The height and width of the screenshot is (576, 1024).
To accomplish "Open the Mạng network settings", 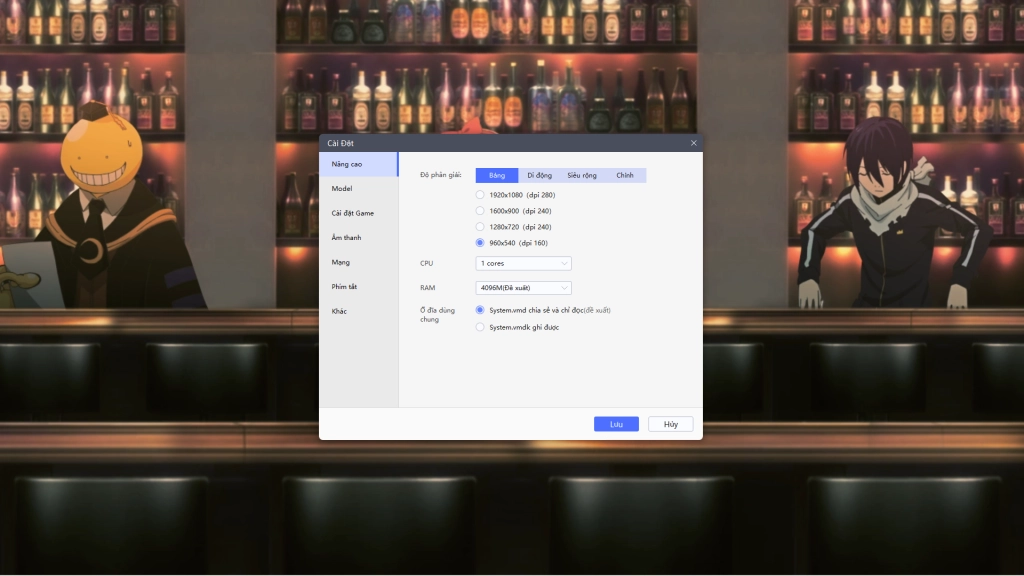I will pos(341,262).
